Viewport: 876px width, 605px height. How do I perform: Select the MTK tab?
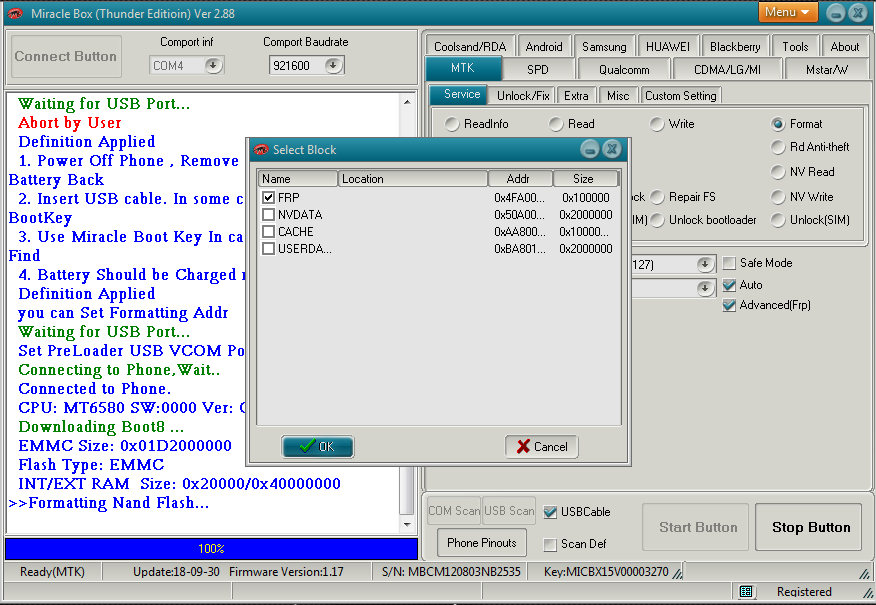click(x=463, y=68)
